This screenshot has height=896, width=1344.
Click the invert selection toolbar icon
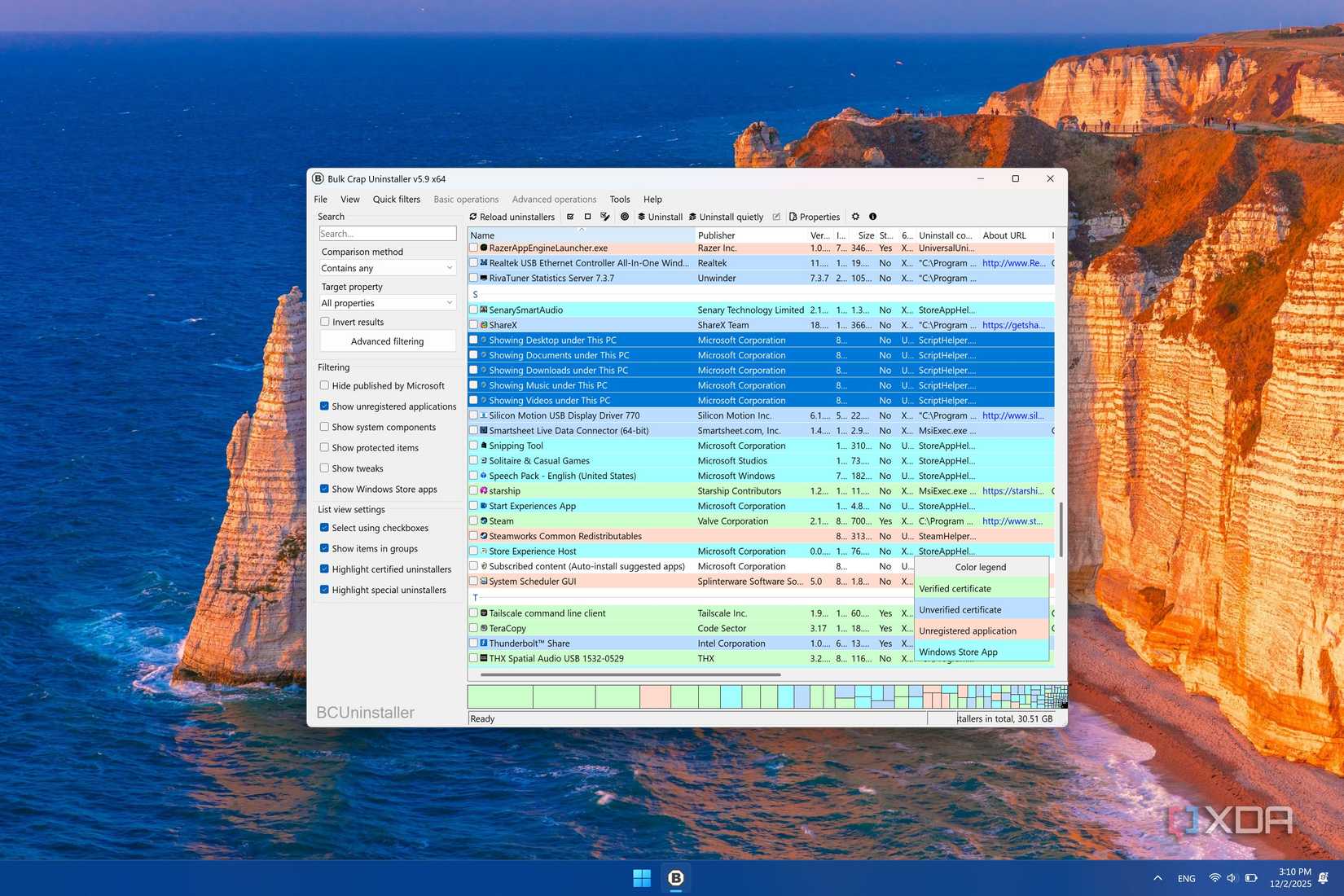tap(605, 217)
